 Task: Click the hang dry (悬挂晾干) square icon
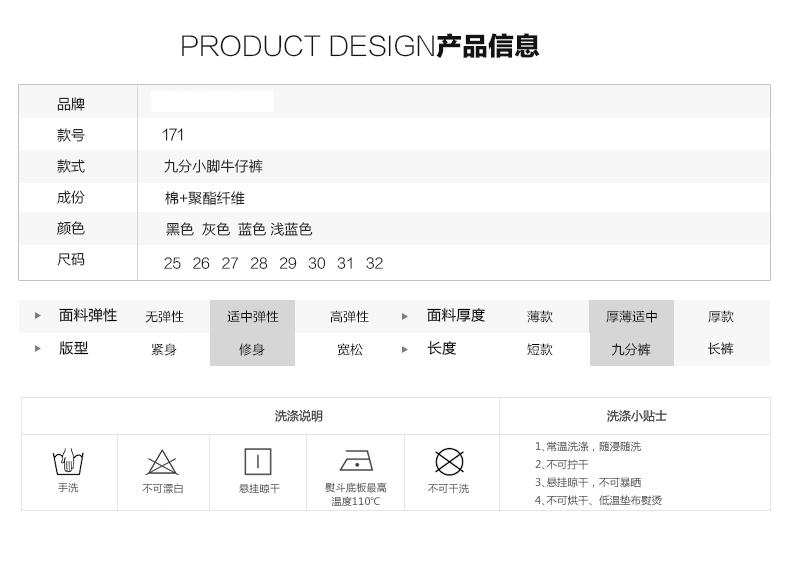click(258, 461)
